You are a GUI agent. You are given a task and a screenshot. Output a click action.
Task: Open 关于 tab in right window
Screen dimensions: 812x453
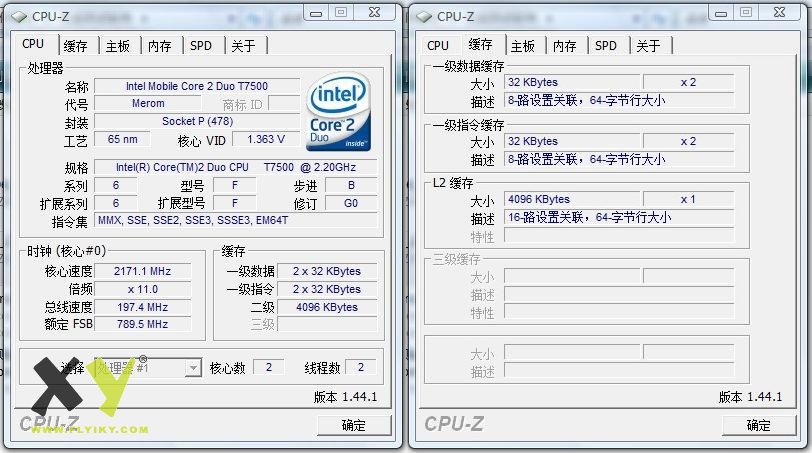click(x=648, y=46)
